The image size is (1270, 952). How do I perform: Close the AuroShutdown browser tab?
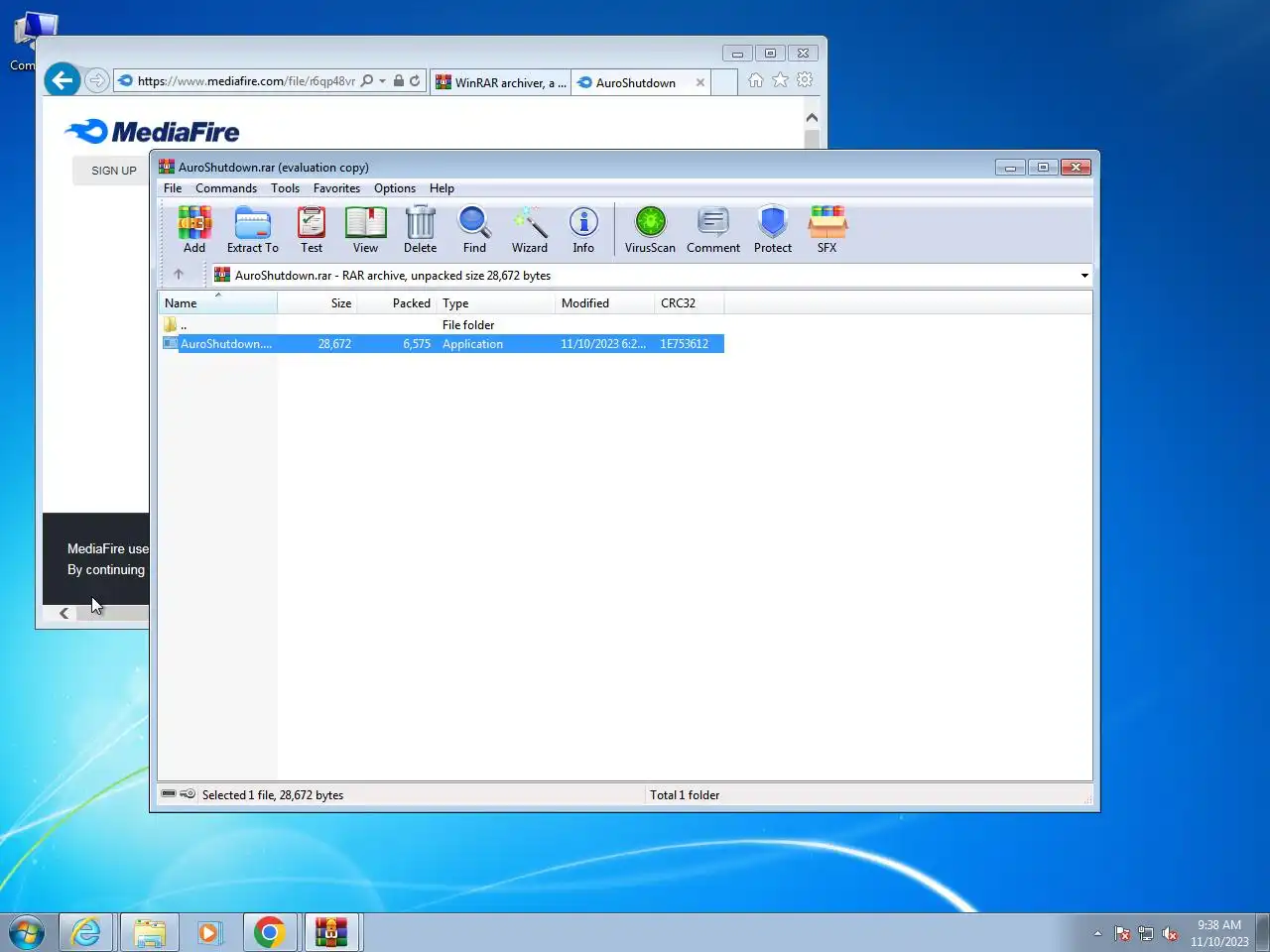coord(700,82)
